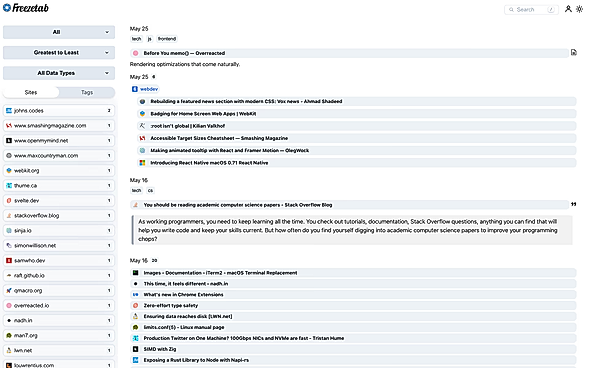Image resolution: width=589 pixels, height=368 pixels.
Task: Open :root isn't global Kilian Valkhof entry
Action: click(x=356, y=126)
